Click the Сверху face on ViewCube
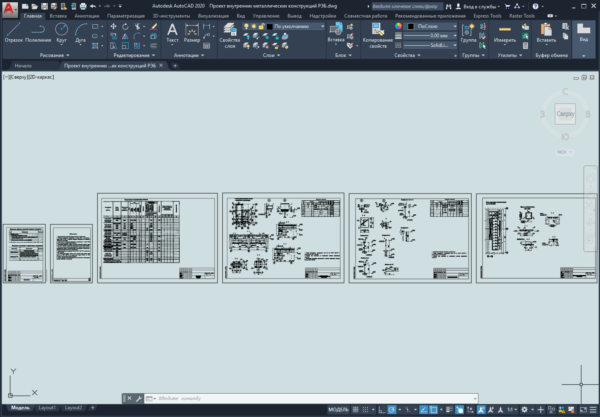 [x=565, y=114]
